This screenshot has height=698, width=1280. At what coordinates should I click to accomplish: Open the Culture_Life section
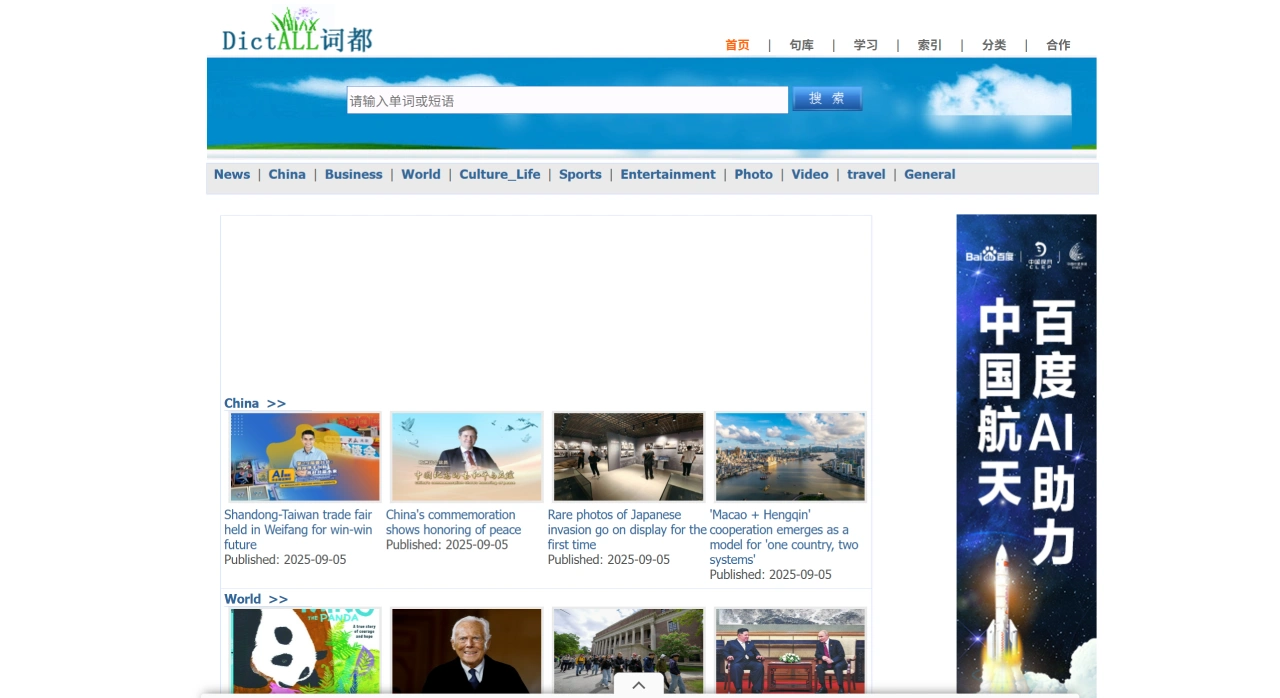[499, 174]
